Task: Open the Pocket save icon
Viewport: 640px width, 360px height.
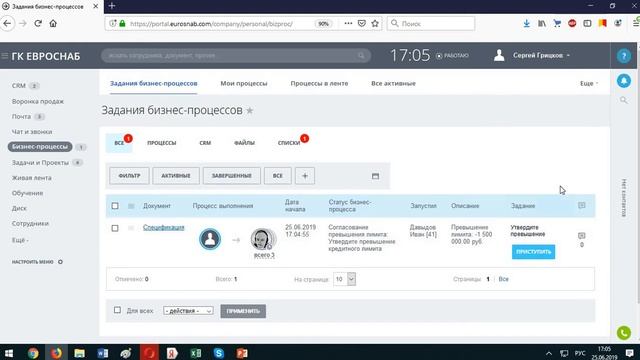Action: 362,24
